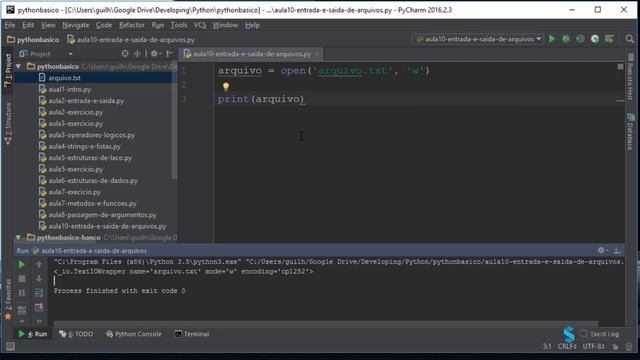Select aula4-strings-e-listas.py file

pos(84,146)
